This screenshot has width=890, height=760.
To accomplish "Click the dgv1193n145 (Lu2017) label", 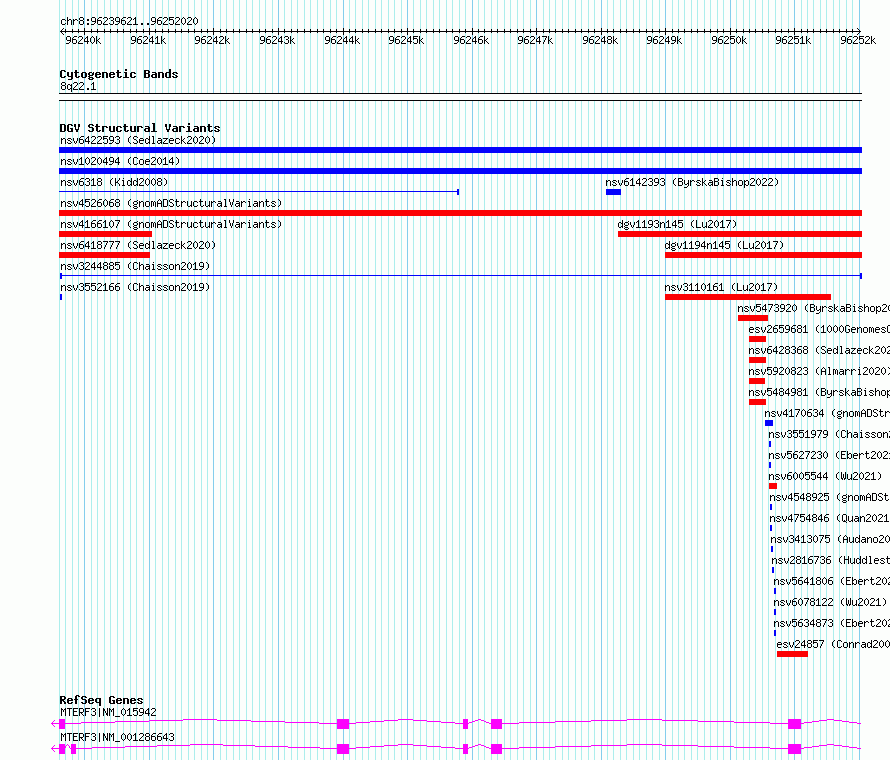I will (x=677, y=224).
